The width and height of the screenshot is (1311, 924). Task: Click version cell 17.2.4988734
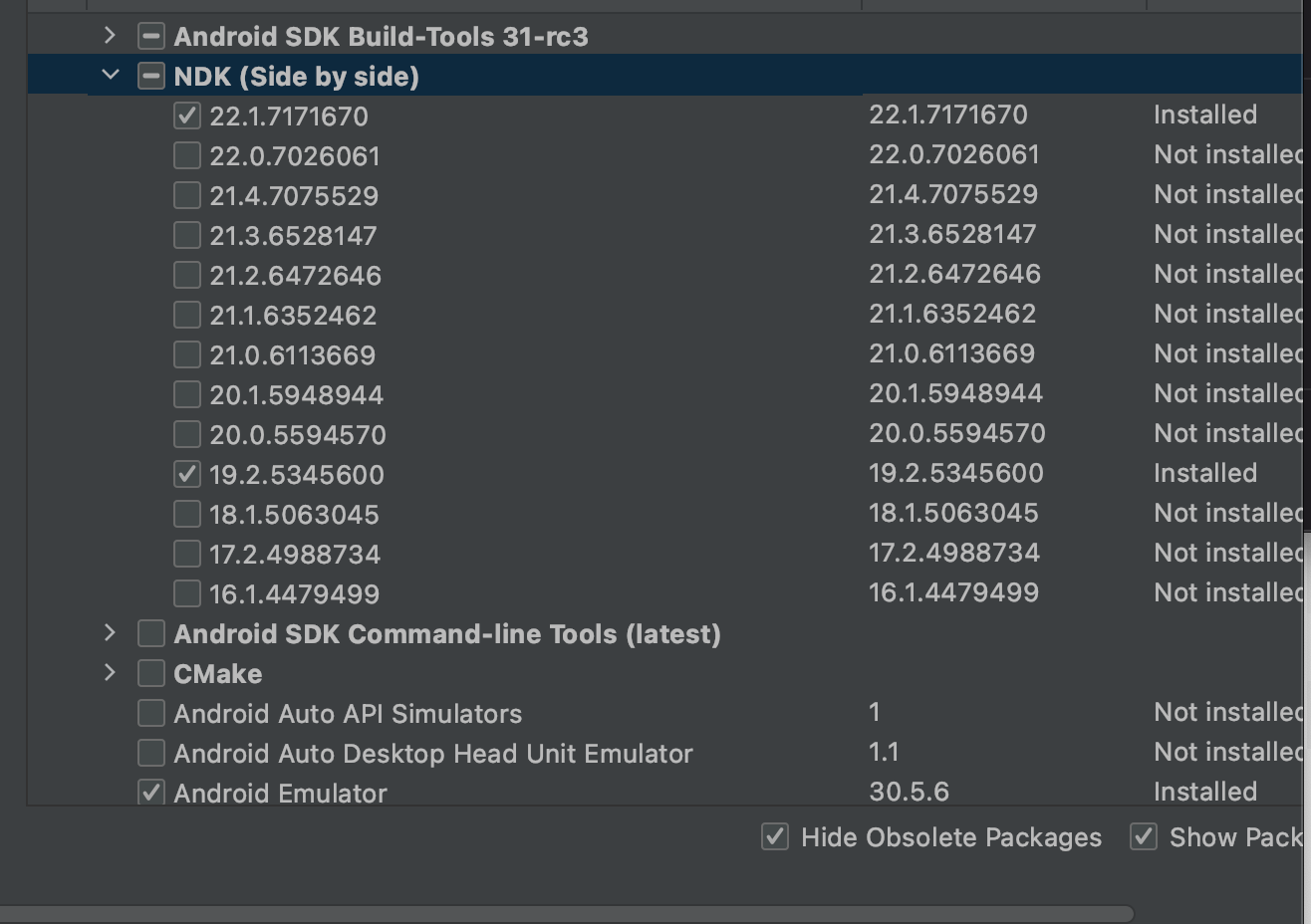[954, 553]
